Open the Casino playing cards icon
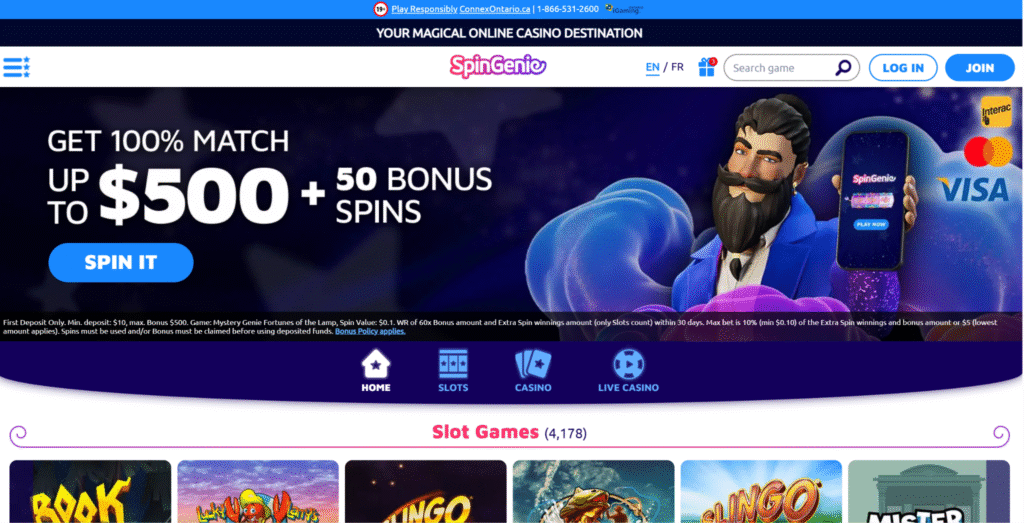The width and height of the screenshot is (1024, 523). pyautogui.click(x=533, y=364)
